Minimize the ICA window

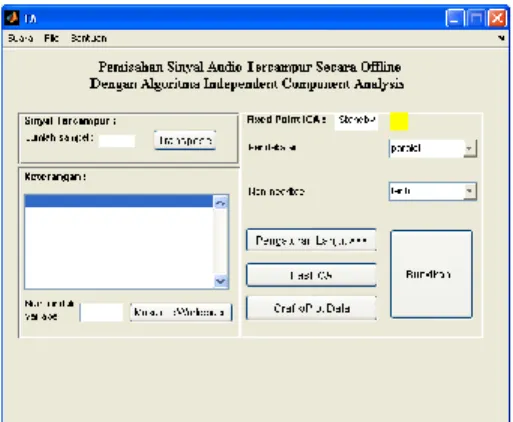455,18
